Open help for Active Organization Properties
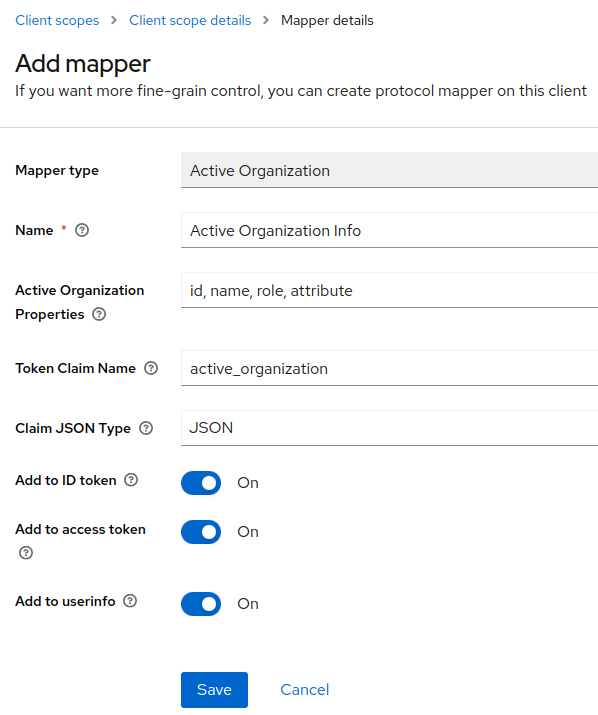598x715 pixels. click(99, 314)
